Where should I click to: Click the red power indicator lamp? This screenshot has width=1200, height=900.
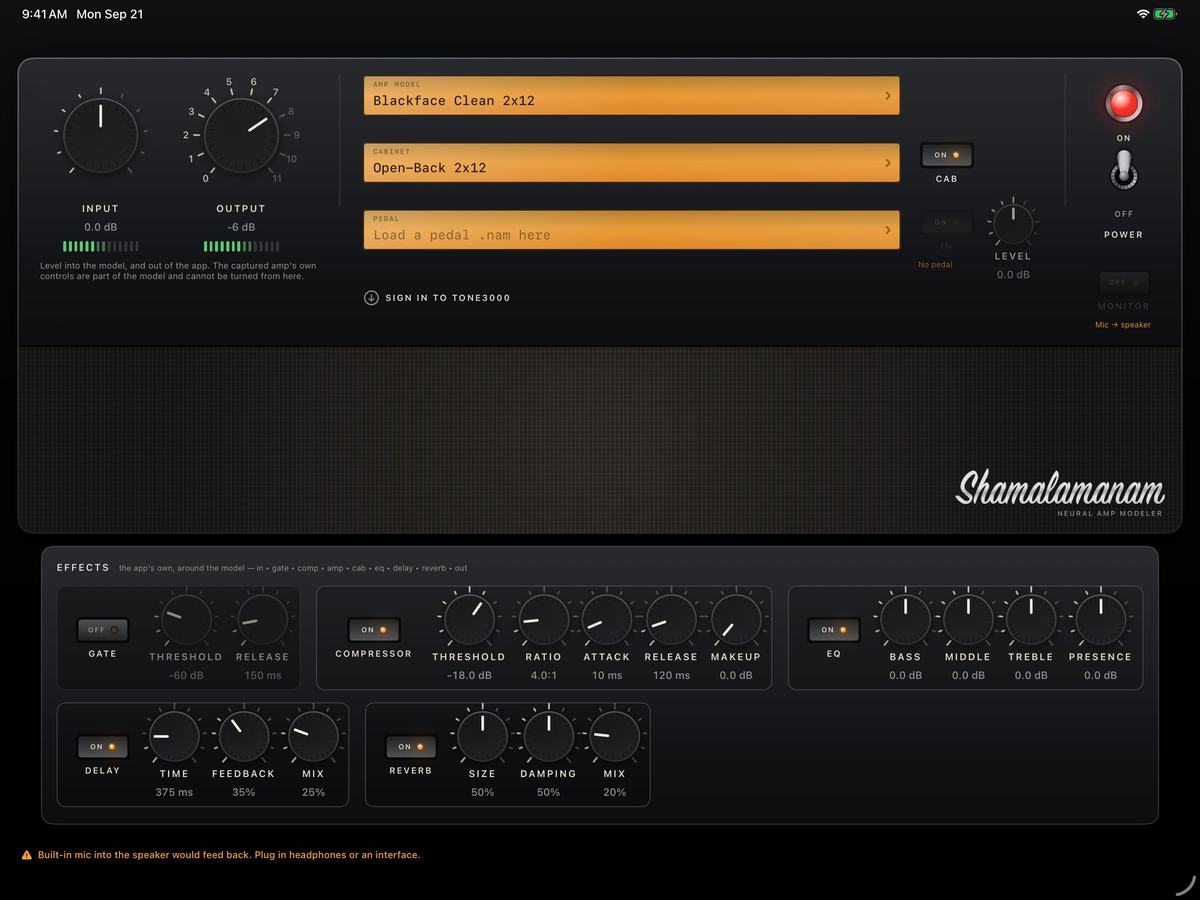(x=1123, y=103)
